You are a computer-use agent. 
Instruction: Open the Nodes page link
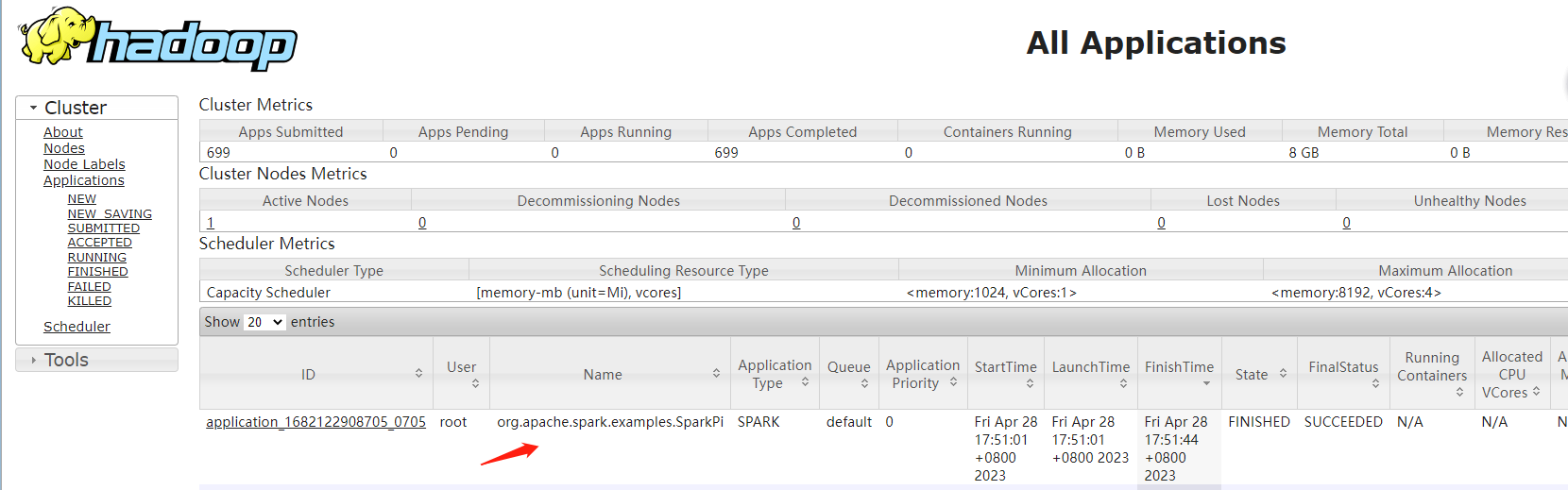[x=64, y=148]
